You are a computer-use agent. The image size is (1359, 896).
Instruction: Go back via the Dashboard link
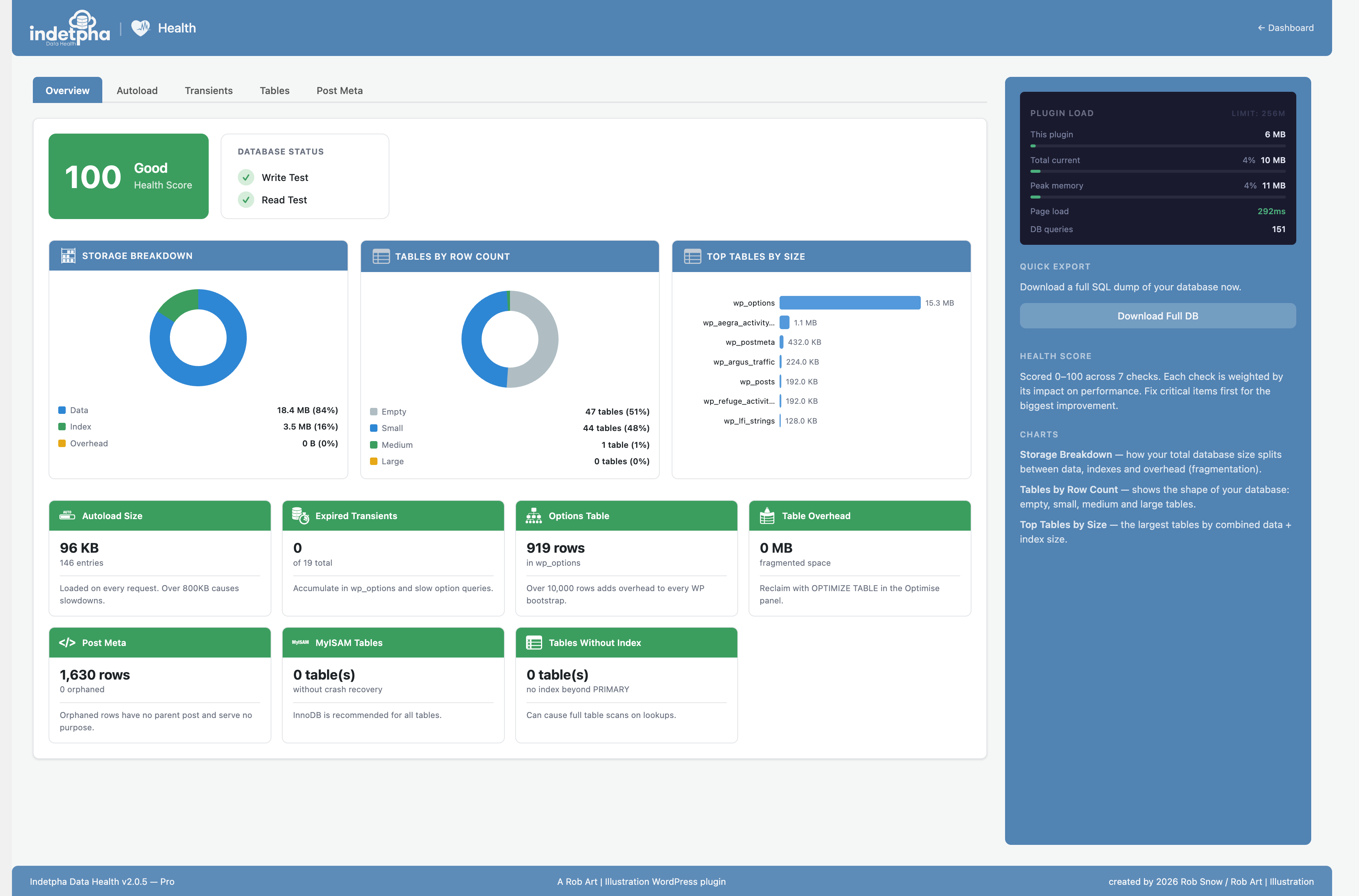point(1285,28)
